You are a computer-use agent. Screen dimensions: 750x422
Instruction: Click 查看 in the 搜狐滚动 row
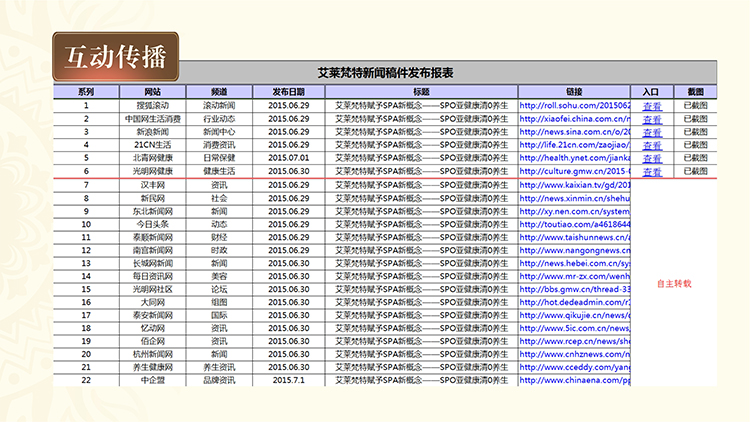[x=652, y=106]
